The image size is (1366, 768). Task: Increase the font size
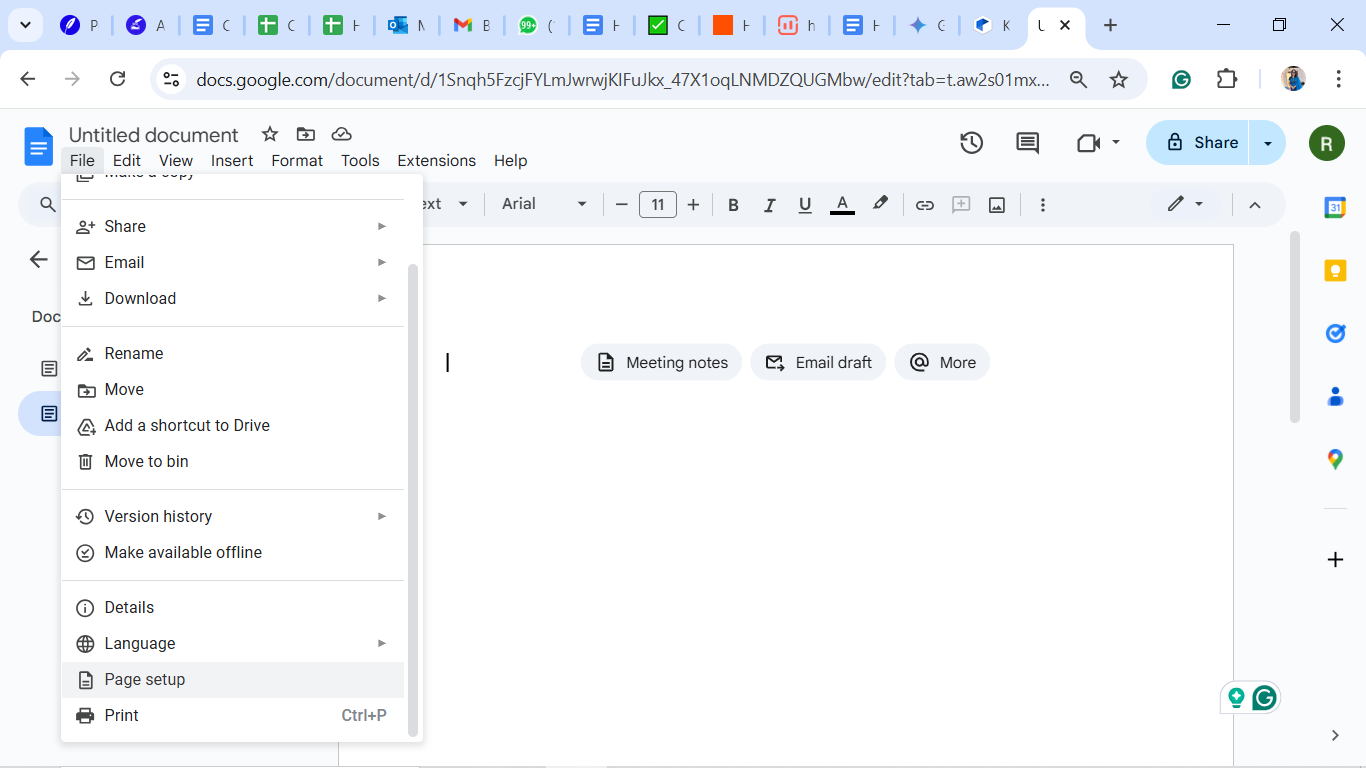693,205
